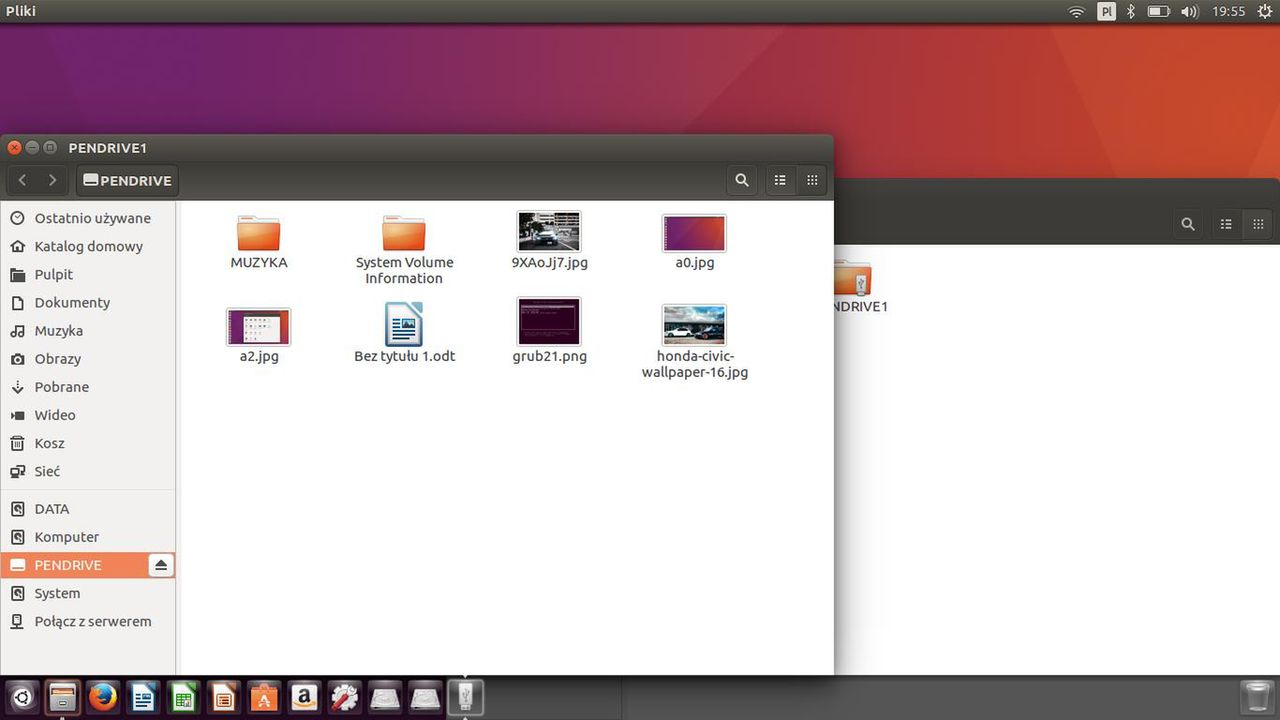Open Kosz trash in the sidebar
This screenshot has height=720, width=1280.
[88, 442]
